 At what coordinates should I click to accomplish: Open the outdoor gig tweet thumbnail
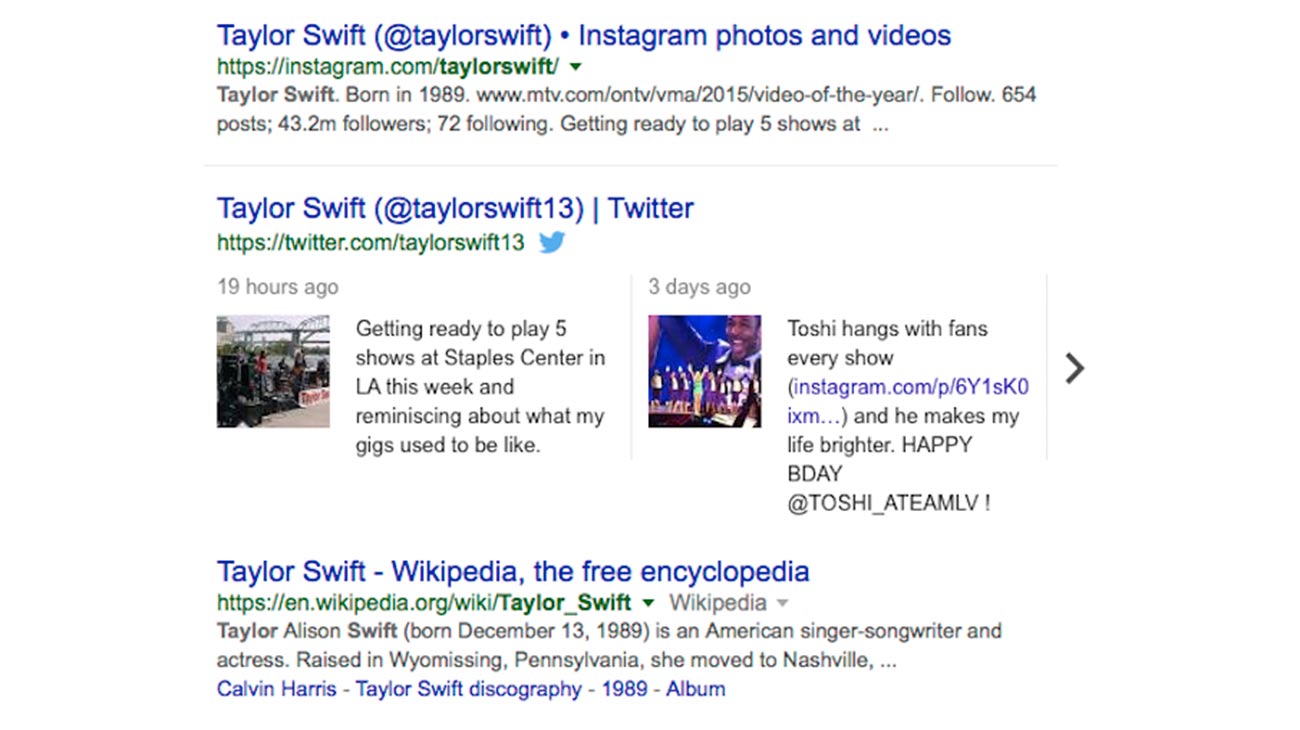click(273, 371)
